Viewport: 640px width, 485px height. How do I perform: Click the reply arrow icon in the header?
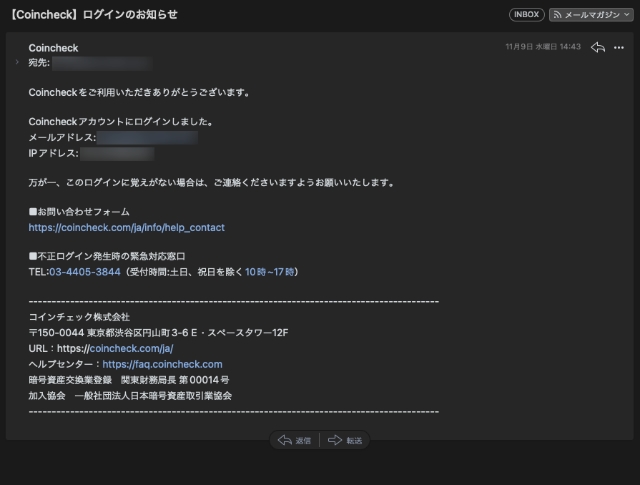[x=598, y=47]
